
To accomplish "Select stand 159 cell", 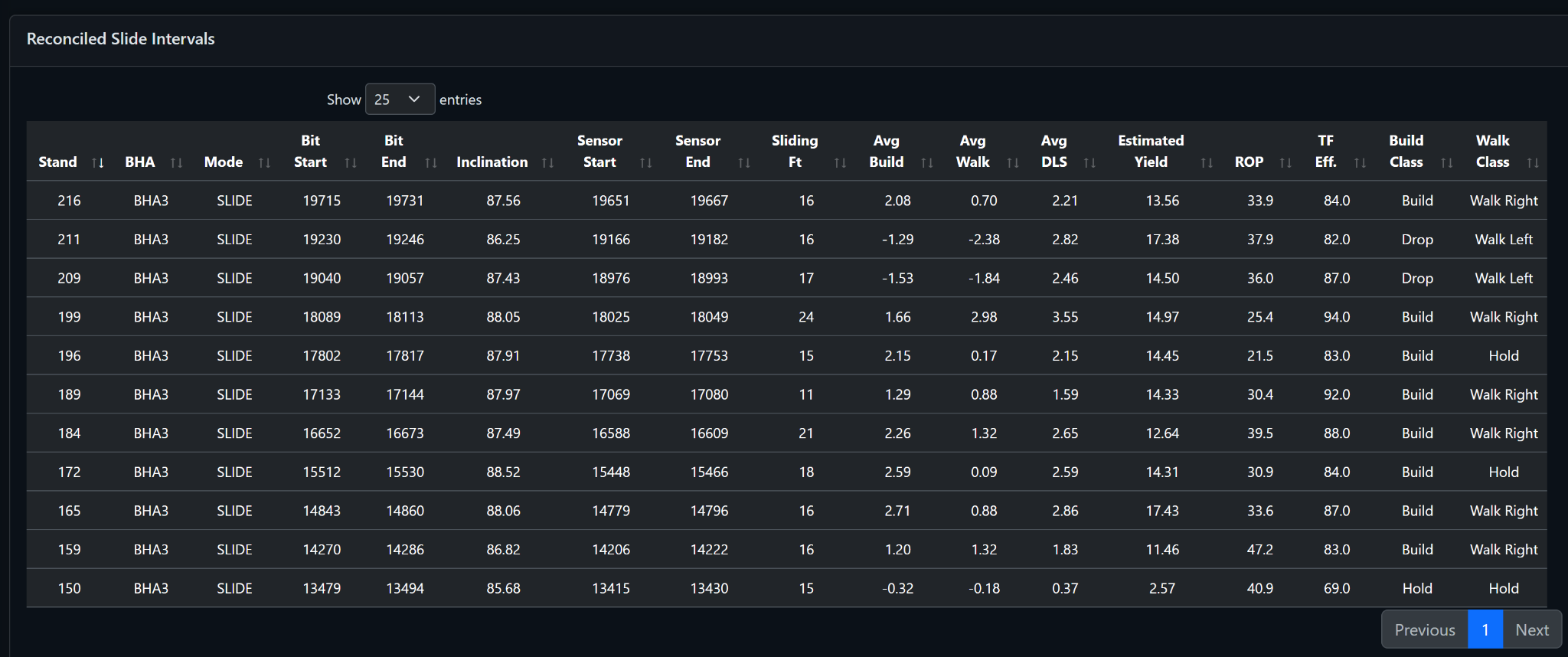I will point(70,550).
